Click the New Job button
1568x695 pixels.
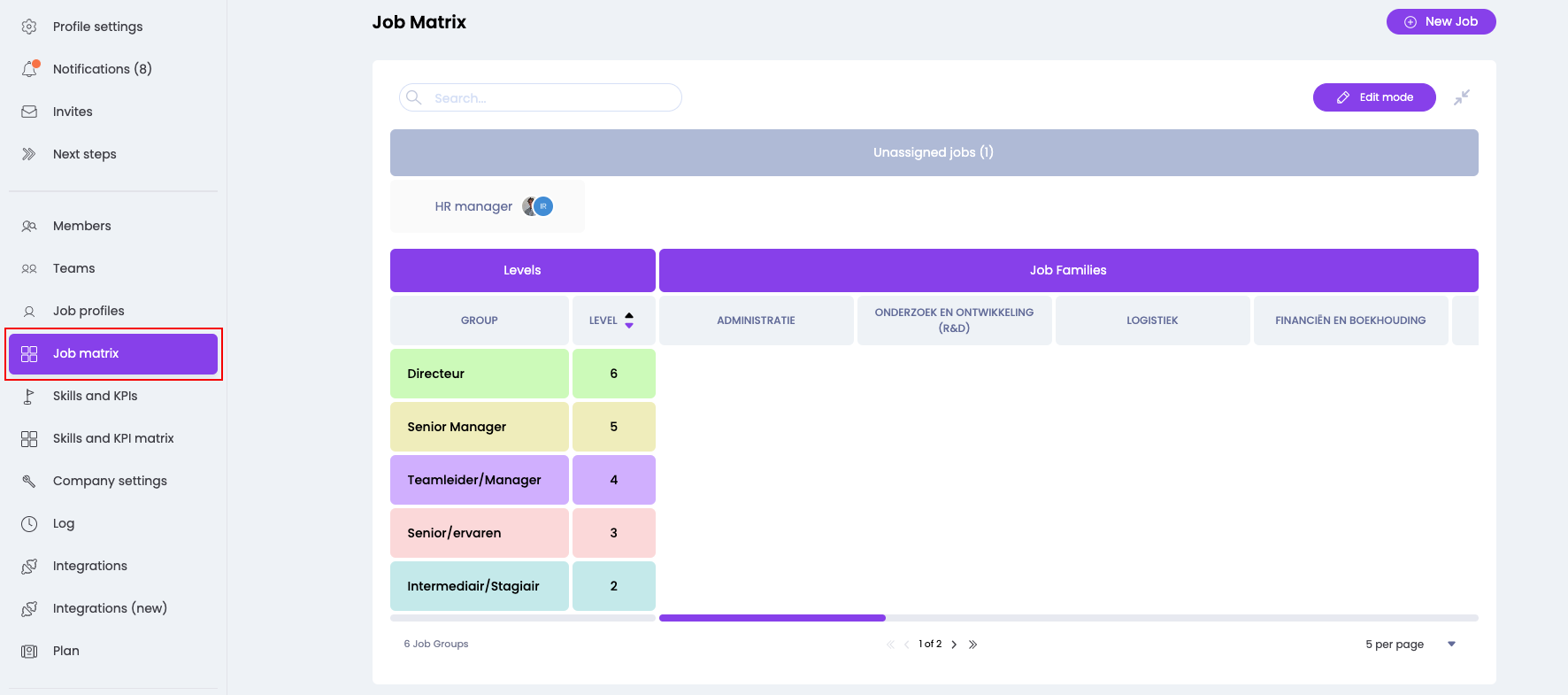click(x=1441, y=22)
